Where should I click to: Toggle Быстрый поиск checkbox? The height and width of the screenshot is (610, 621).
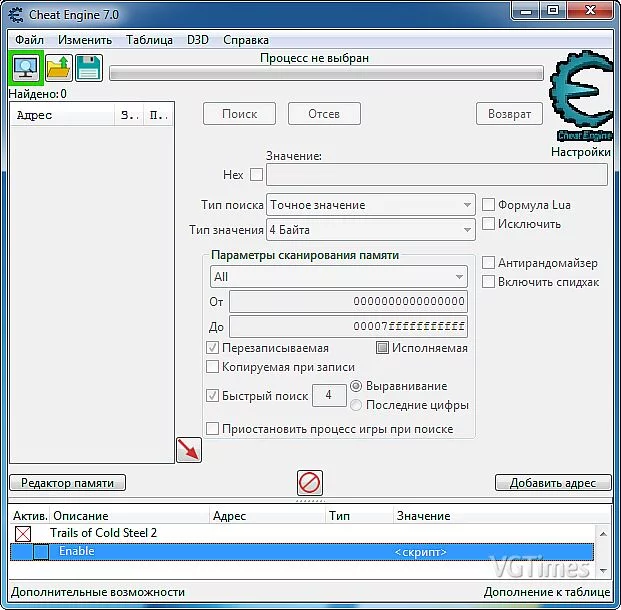coord(212,395)
